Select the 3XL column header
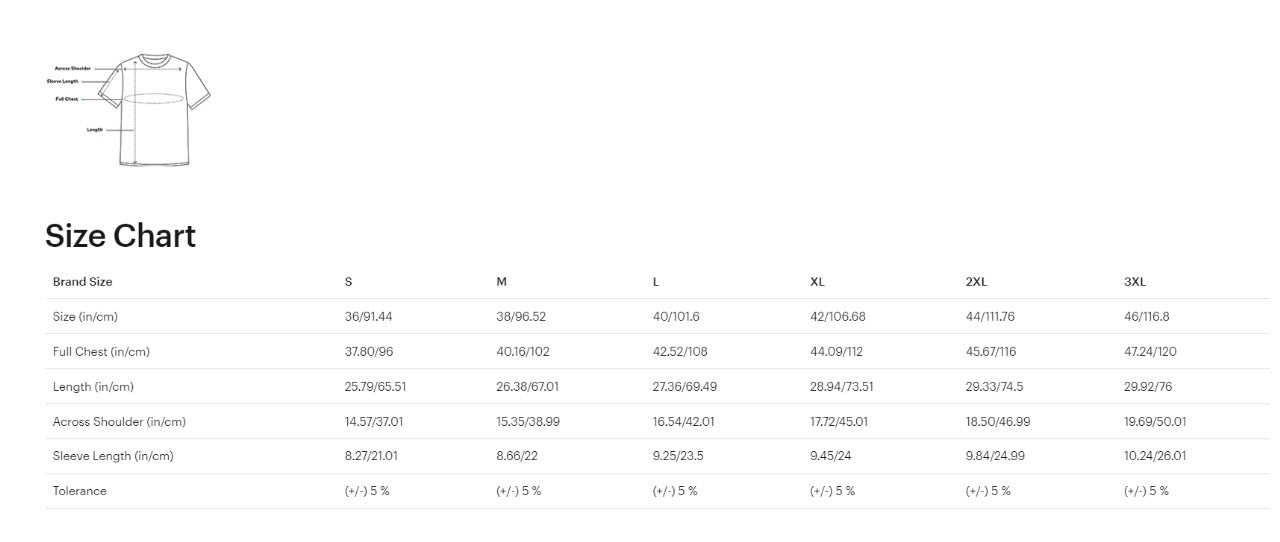1280x542 pixels. coord(1134,282)
